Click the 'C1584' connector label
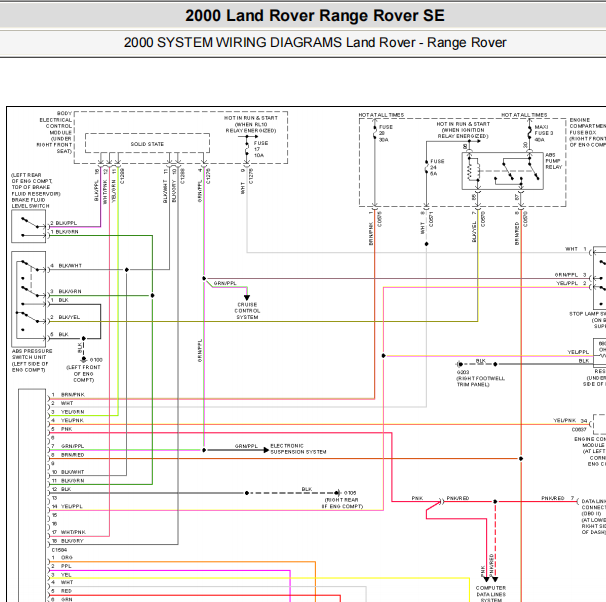Viewport: 606px width, 602px height. [59, 549]
